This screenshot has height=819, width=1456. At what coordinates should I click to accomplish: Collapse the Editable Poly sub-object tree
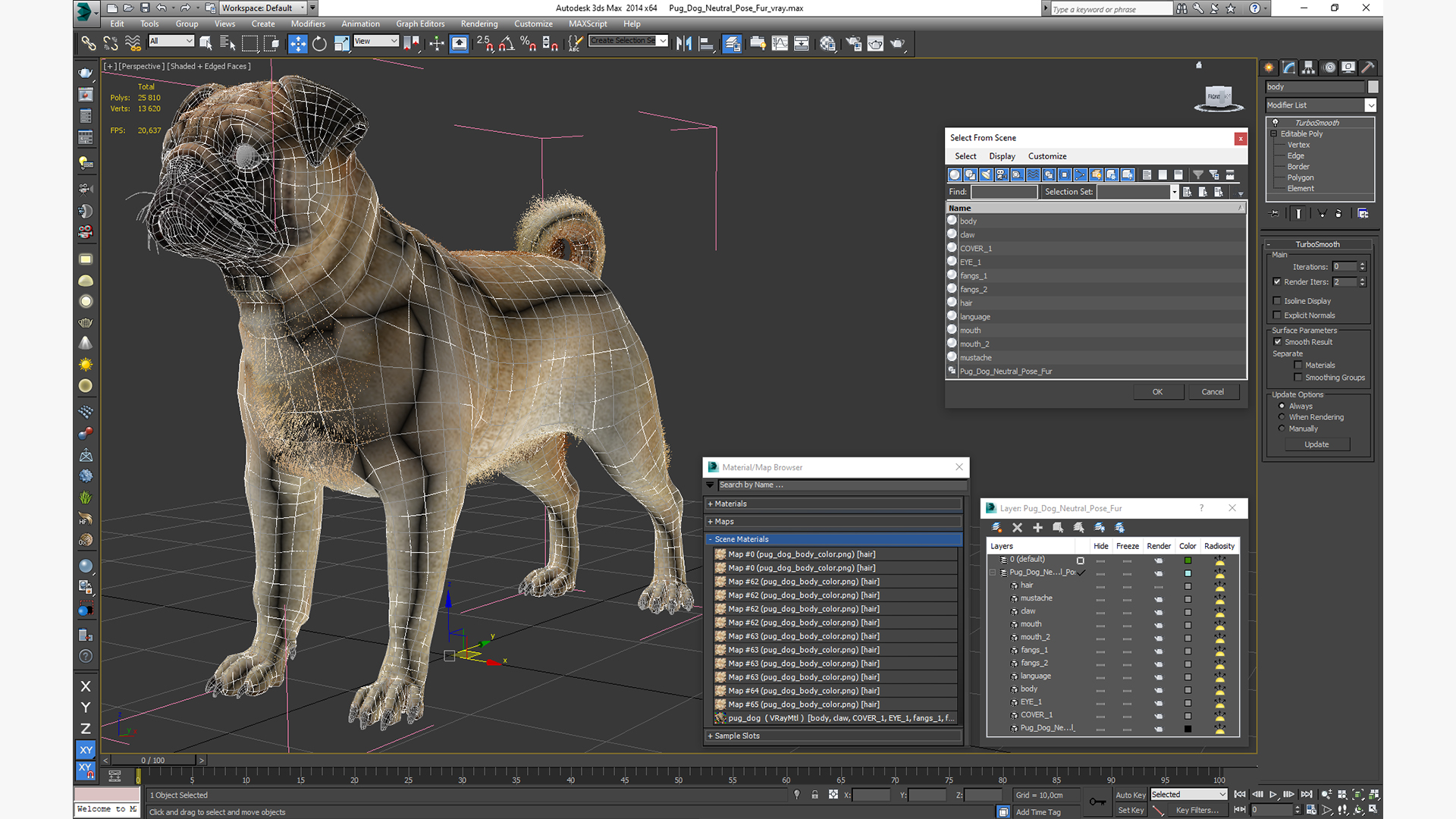(1274, 133)
